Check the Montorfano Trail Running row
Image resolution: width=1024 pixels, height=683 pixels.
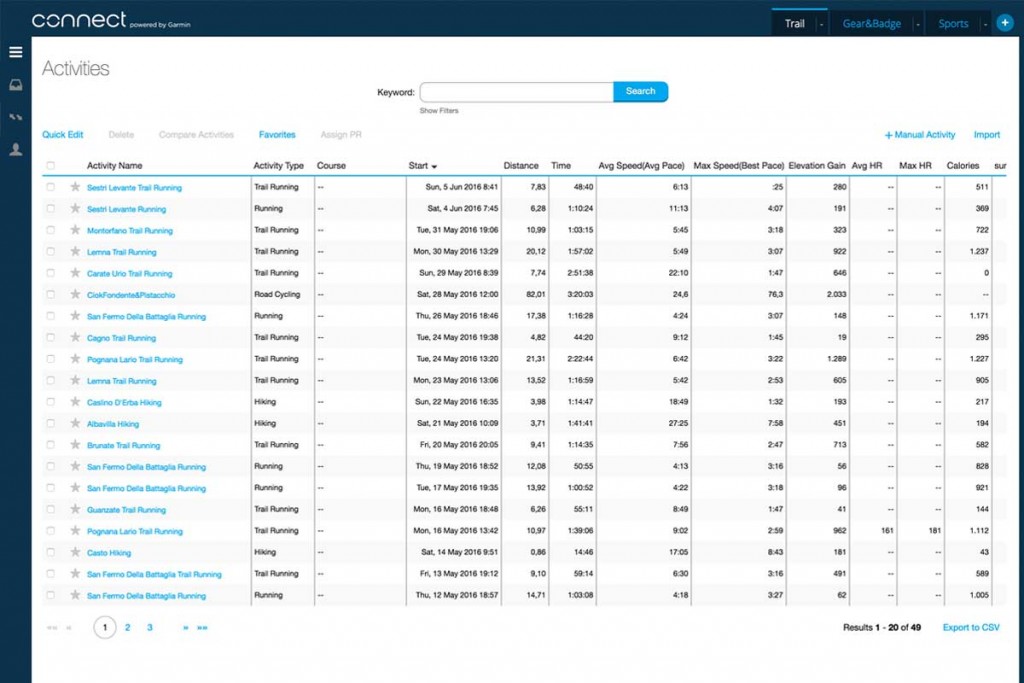point(50,230)
